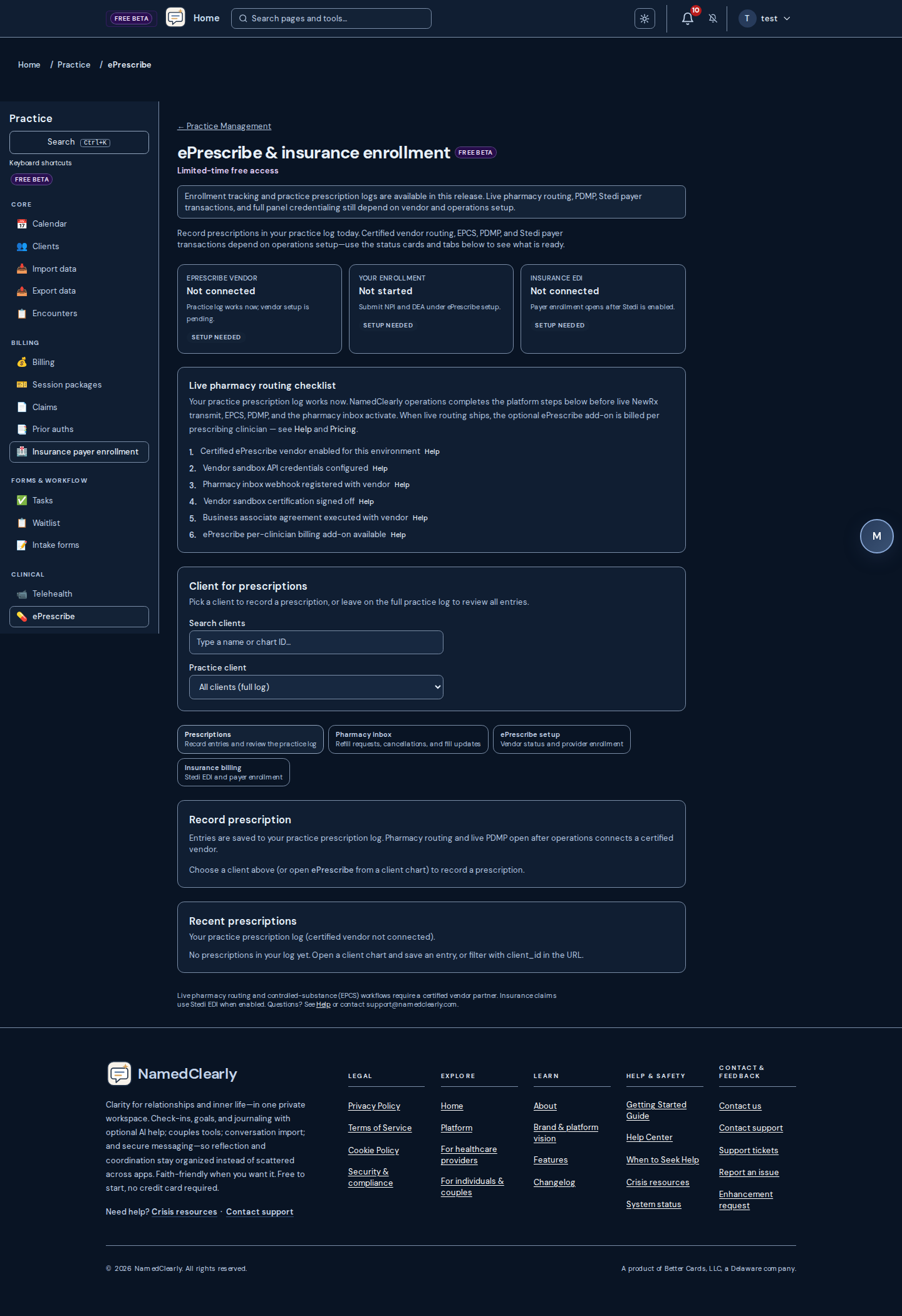Focus the Search pages and tools field
Viewport: 902px width, 1316px height.
pos(331,18)
